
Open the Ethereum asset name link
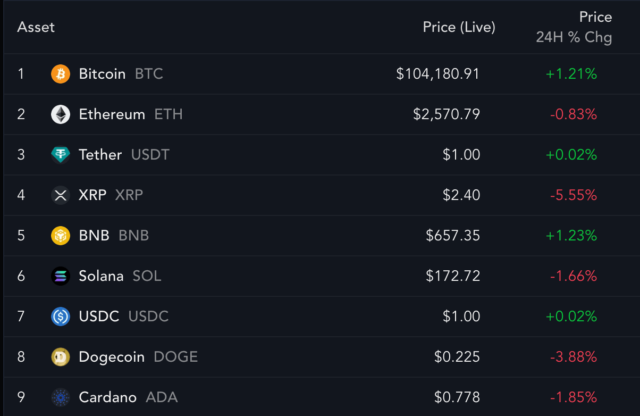click(x=112, y=114)
